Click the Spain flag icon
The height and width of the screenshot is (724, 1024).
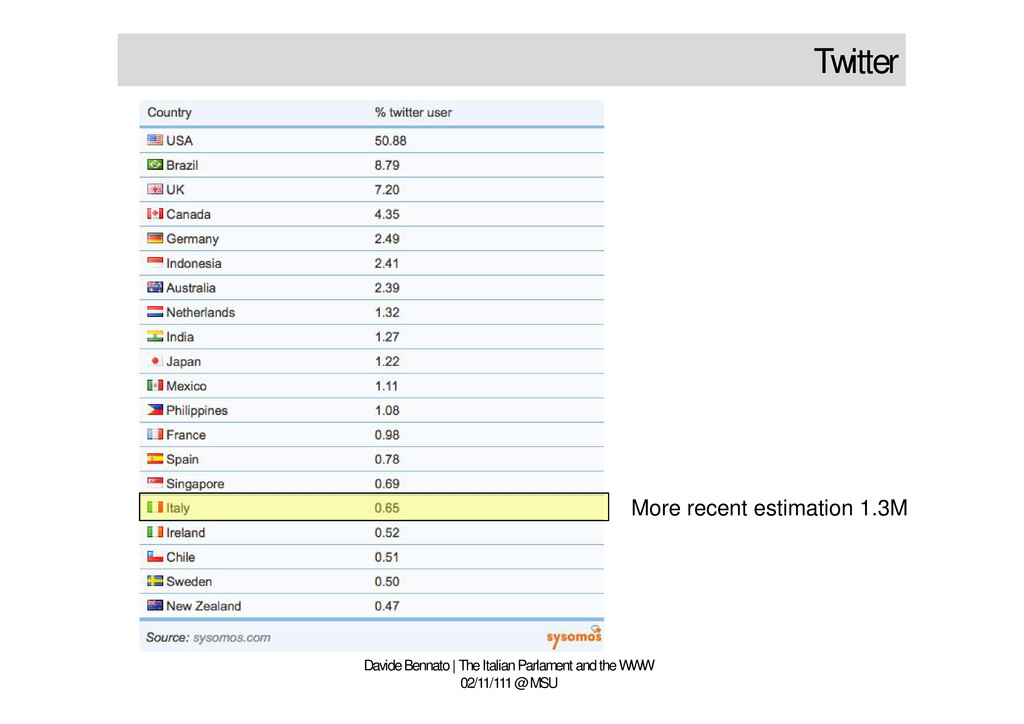155,458
